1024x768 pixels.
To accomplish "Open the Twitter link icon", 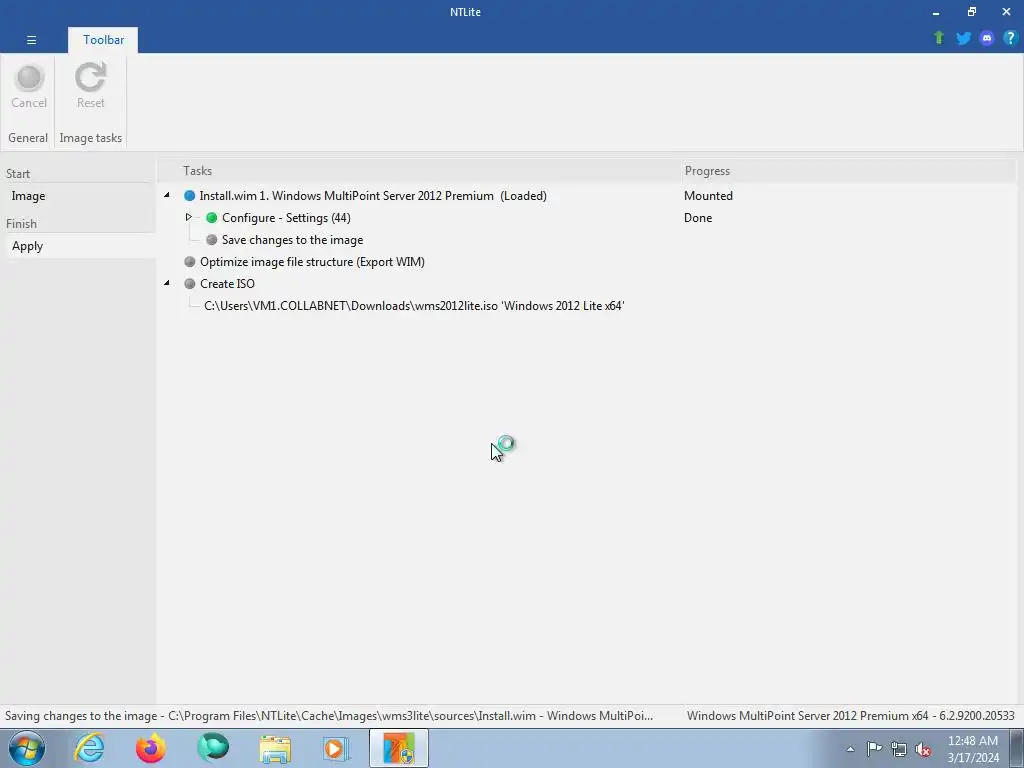I will point(963,38).
